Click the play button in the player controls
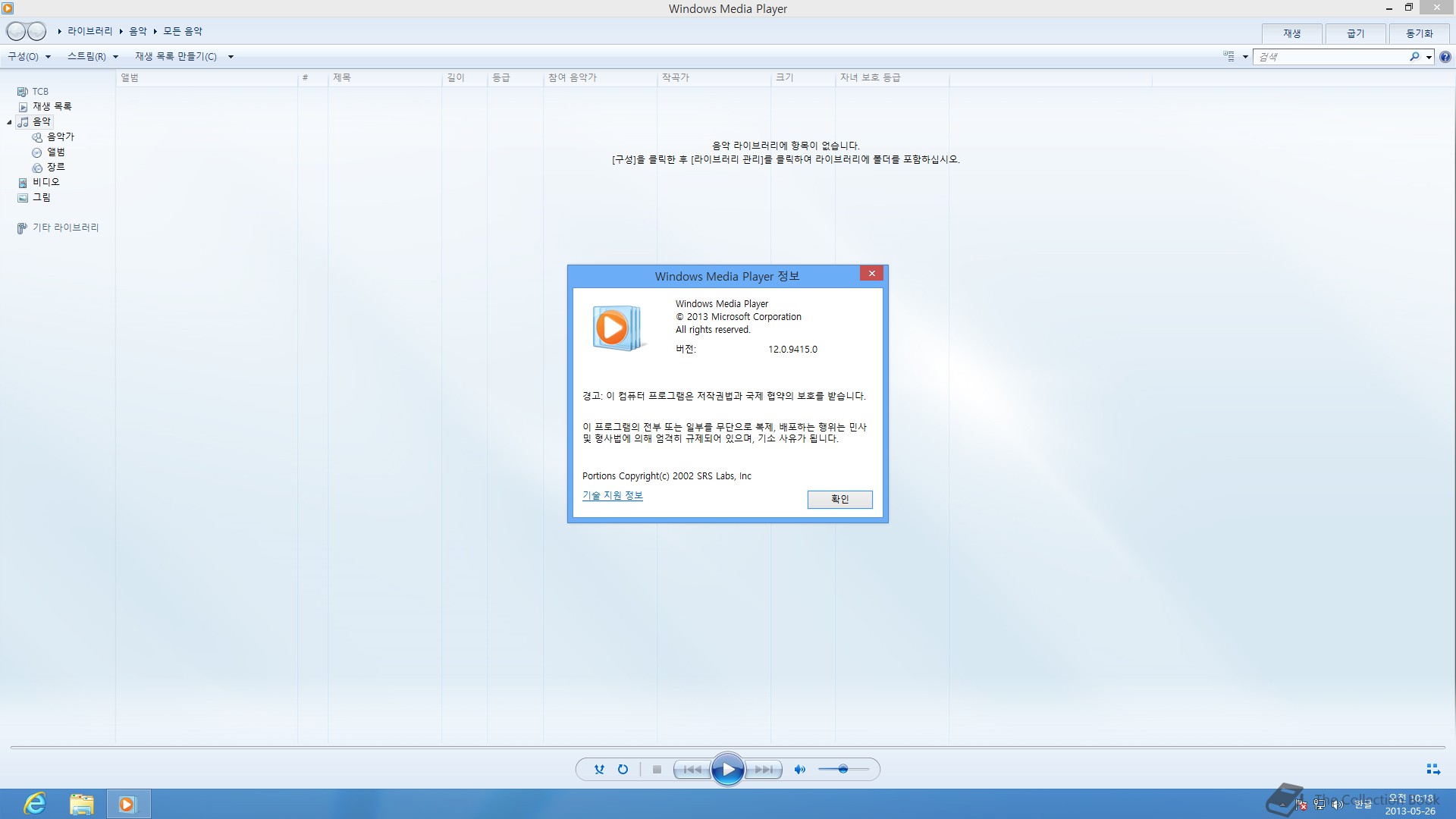Viewport: 1456px width, 819px height. click(x=728, y=770)
